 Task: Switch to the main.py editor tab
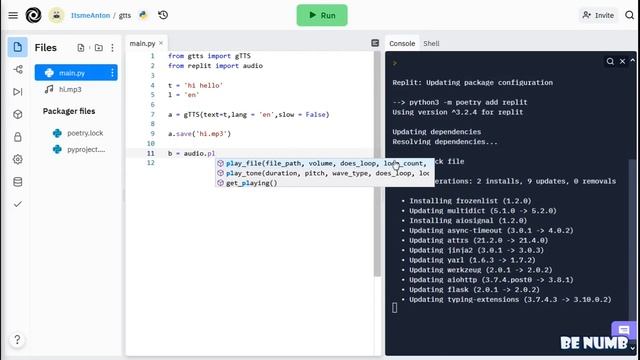pyautogui.click(x=142, y=43)
